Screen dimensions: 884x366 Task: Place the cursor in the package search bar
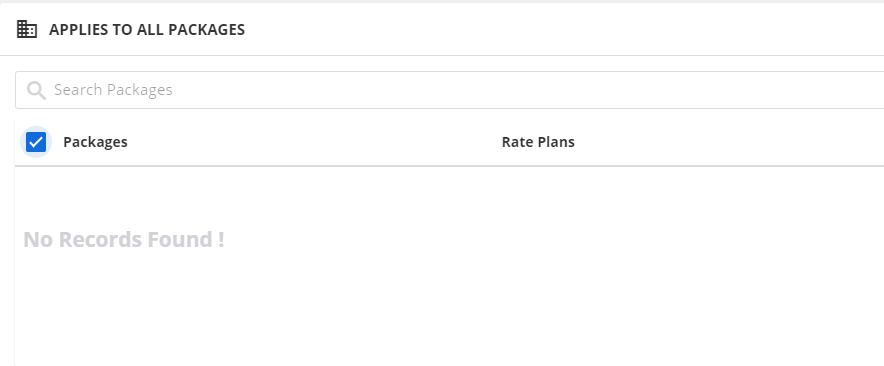449,90
